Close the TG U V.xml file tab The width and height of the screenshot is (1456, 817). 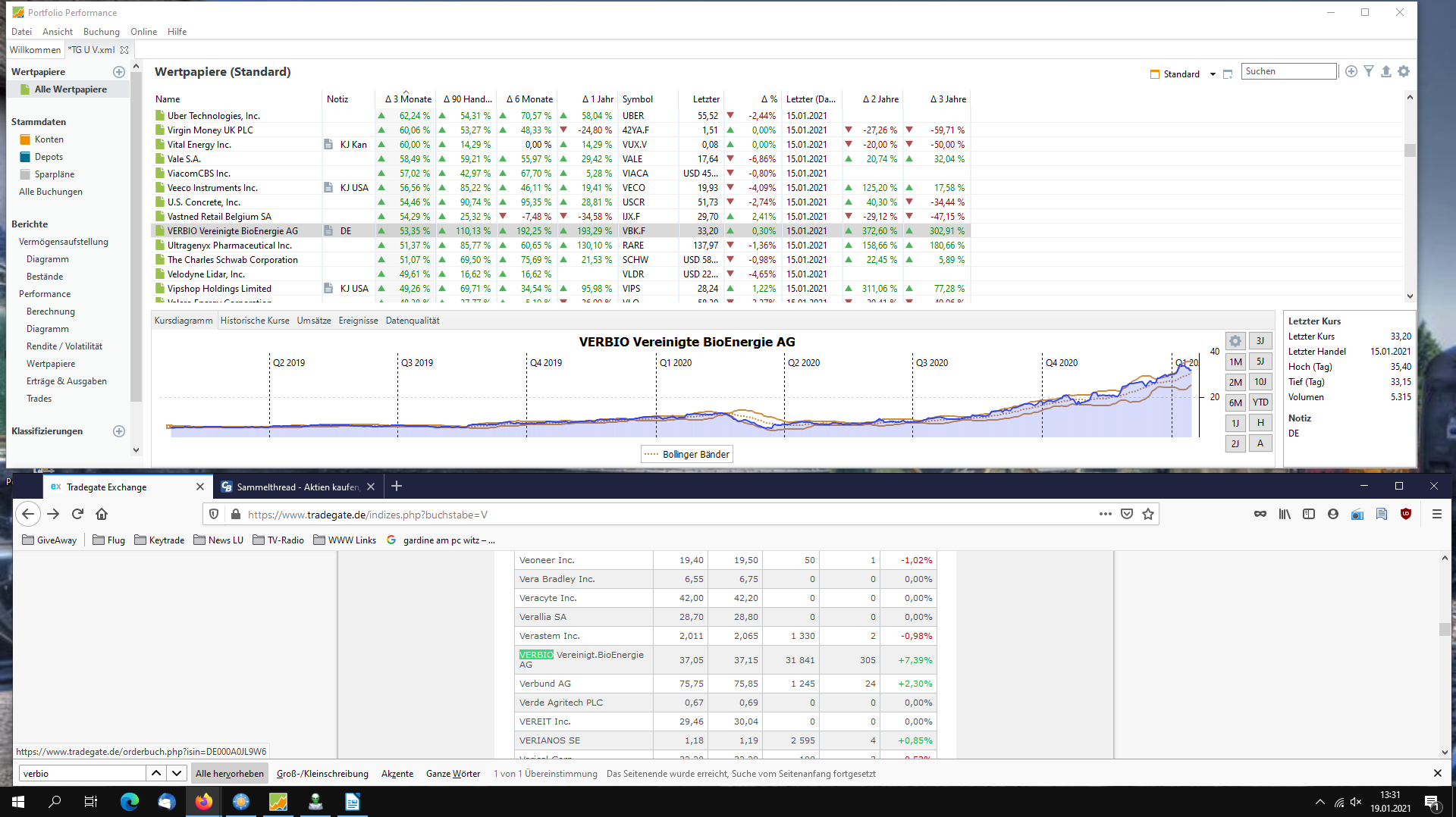coord(124,50)
